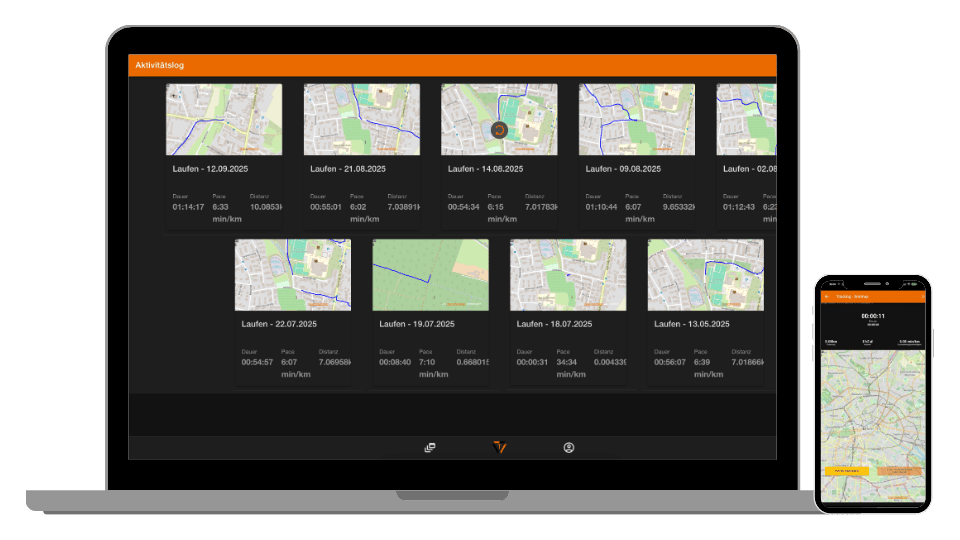
Task: Click duration value 00:00:31
Action: pyautogui.click(x=533, y=362)
